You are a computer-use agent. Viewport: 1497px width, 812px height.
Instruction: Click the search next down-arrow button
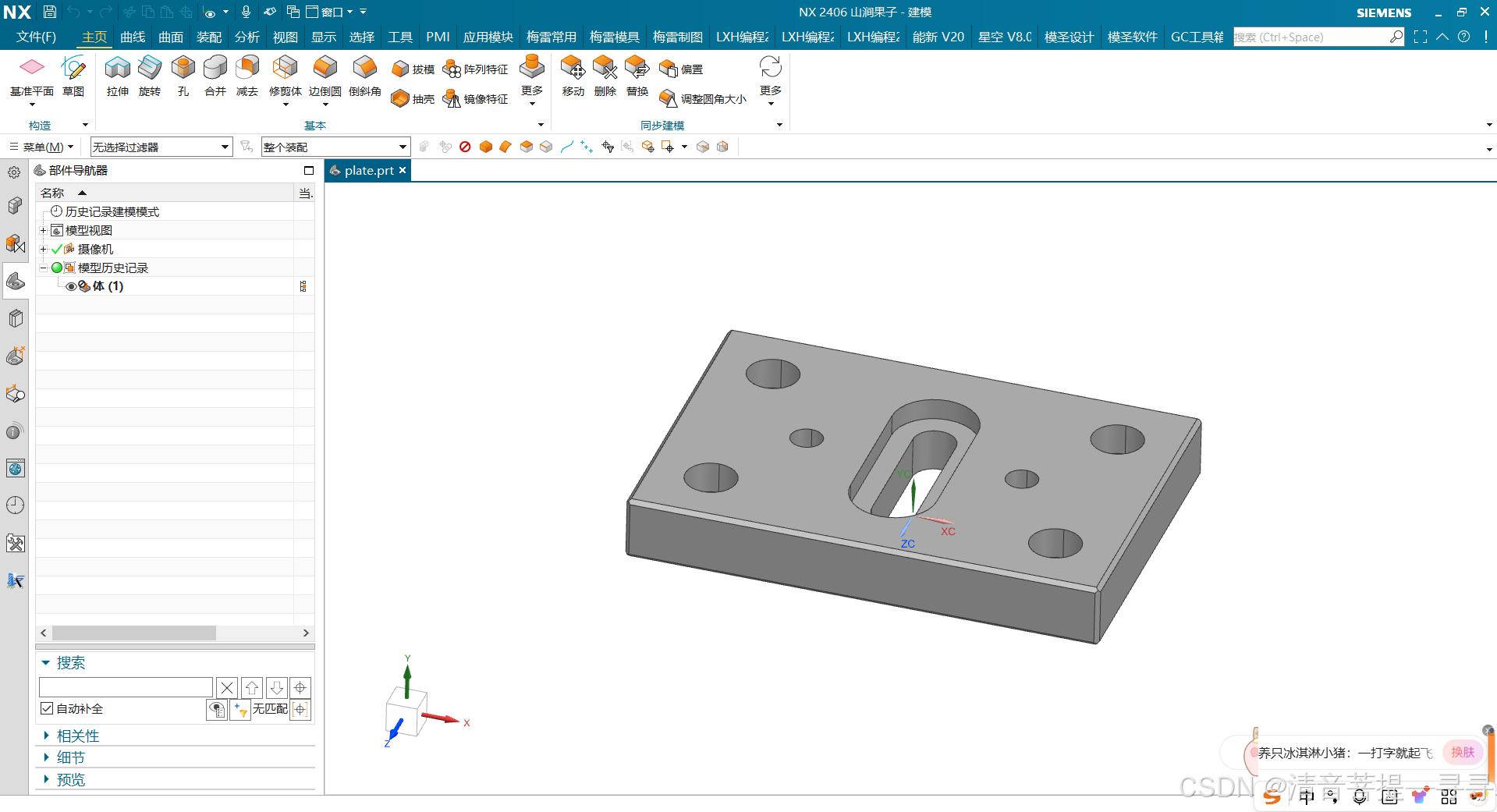pos(276,687)
